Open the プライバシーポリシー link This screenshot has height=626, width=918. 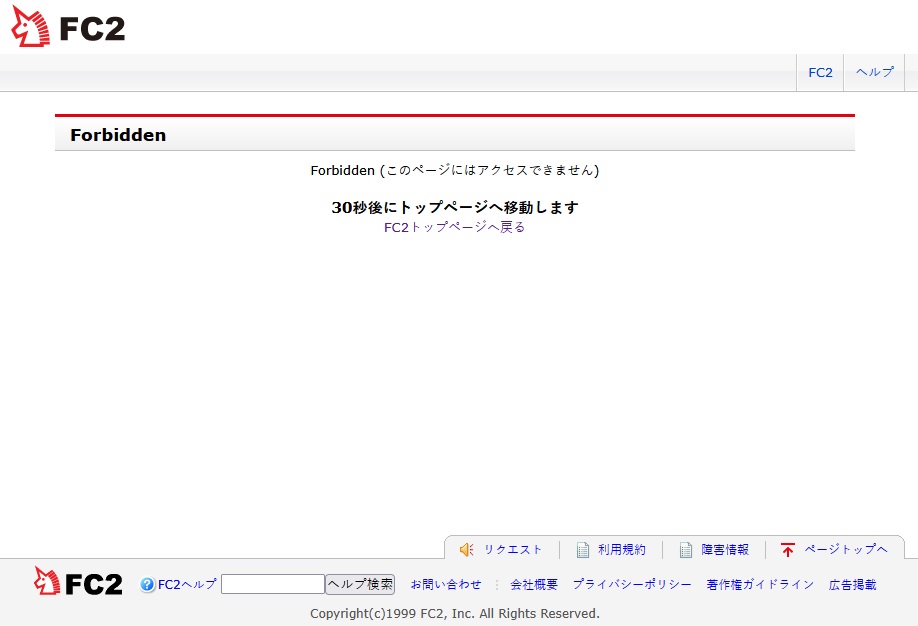coord(632,584)
